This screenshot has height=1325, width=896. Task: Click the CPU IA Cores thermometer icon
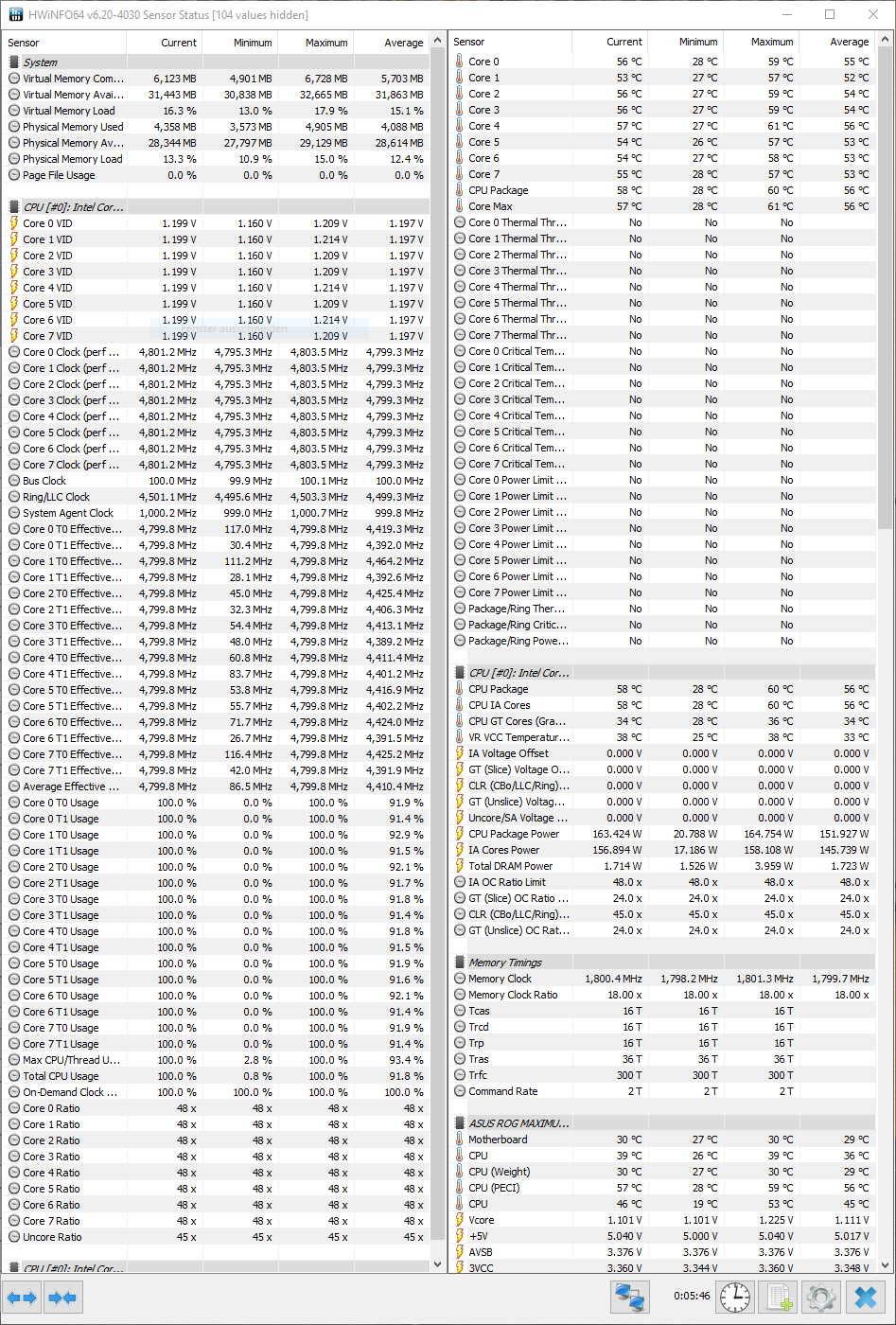coord(460,705)
